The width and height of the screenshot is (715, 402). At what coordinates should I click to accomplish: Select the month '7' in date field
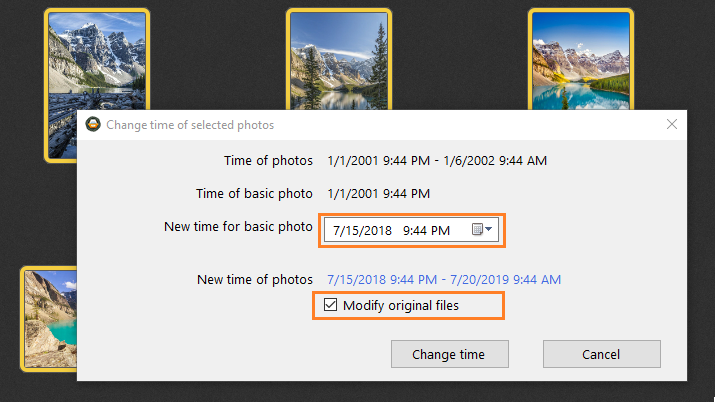click(336, 231)
